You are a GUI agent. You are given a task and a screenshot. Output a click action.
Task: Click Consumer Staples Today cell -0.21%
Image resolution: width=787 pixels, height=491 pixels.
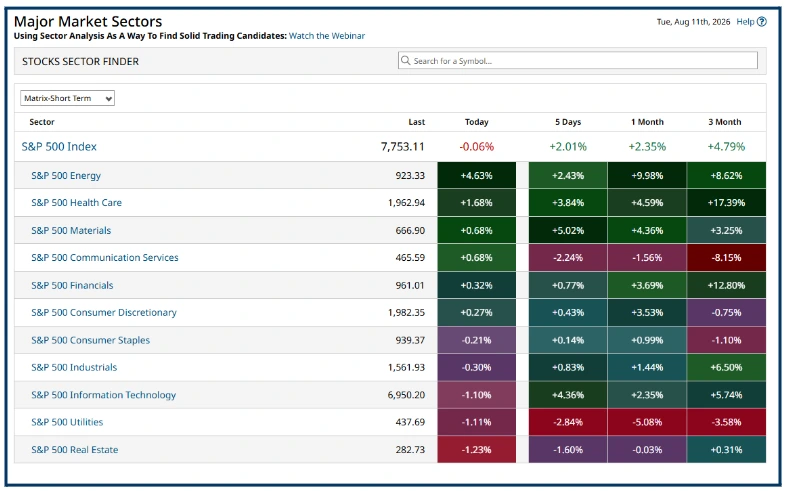click(476, 340)
